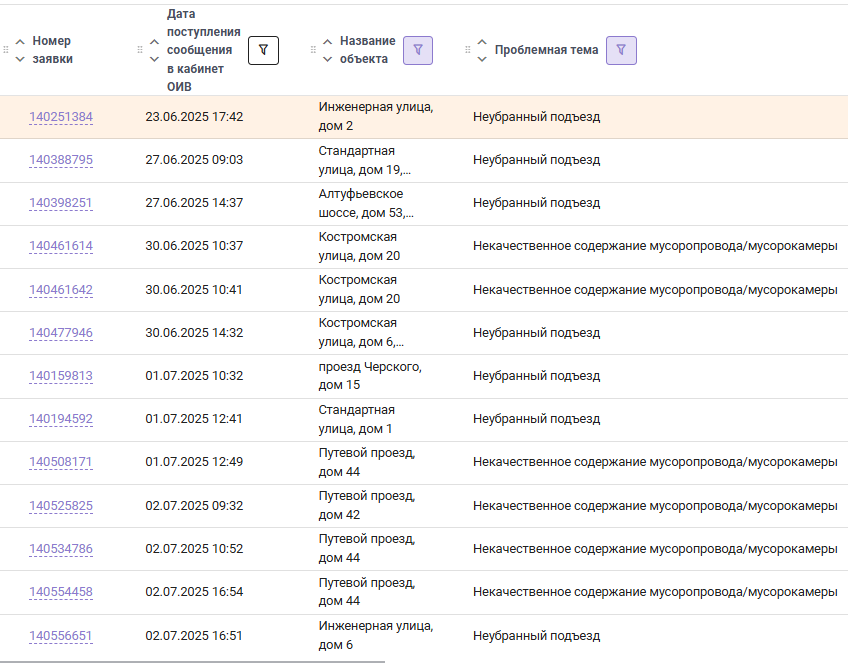Open request 140388795

click(61, 160)
